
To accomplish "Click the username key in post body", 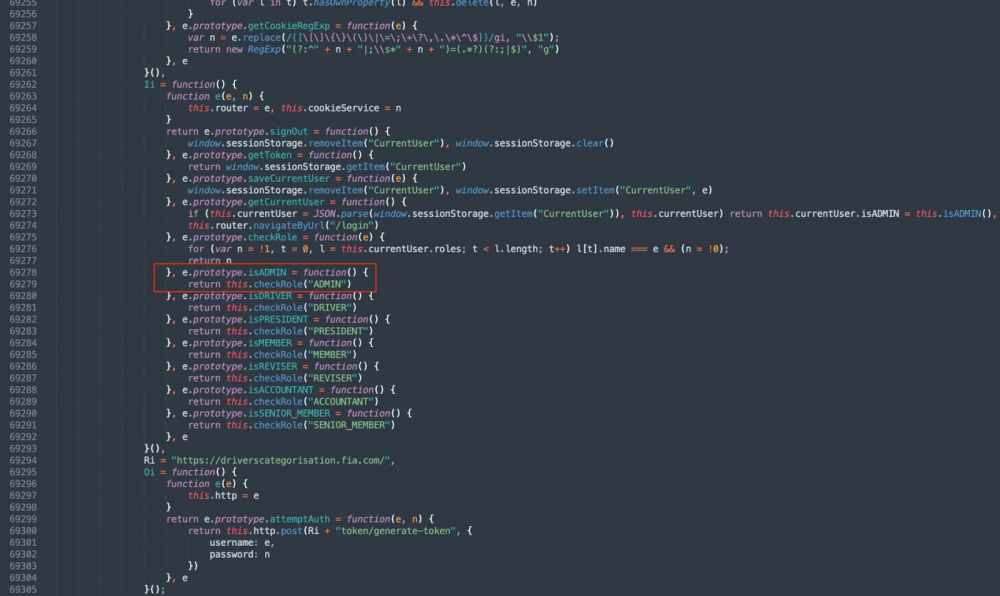I will [x=231, y=542].
